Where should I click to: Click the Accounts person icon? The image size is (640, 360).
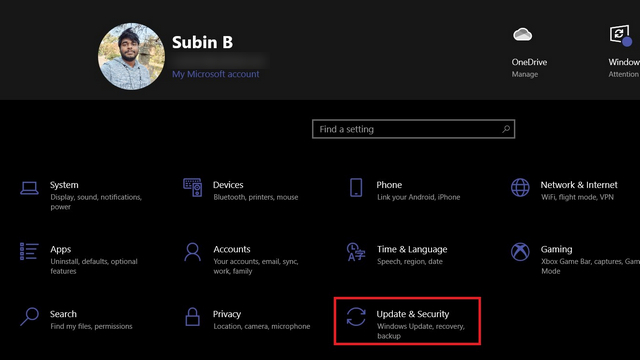point(192,252)
